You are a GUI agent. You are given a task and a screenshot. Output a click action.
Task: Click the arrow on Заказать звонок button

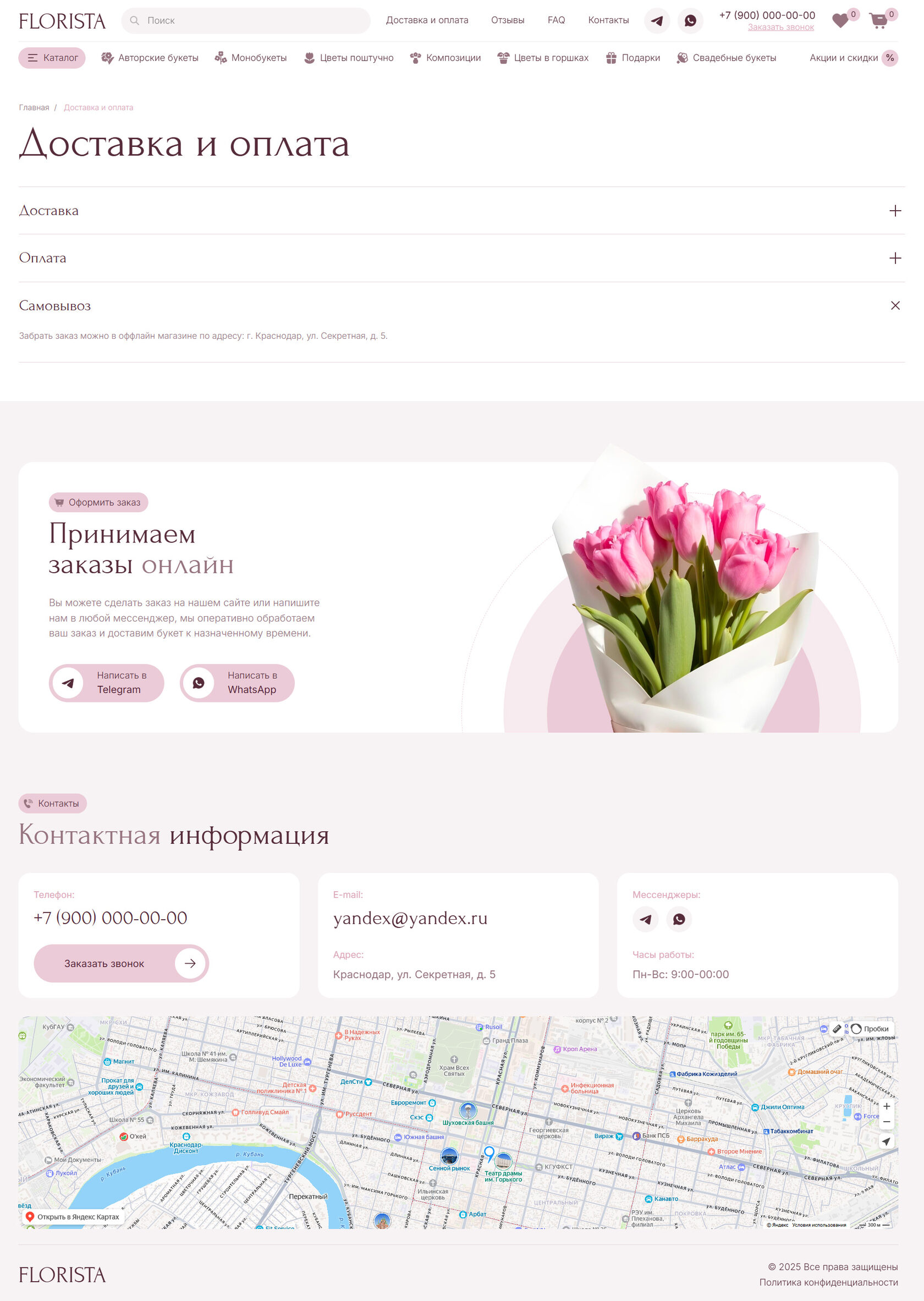click(x=190, y=963)
